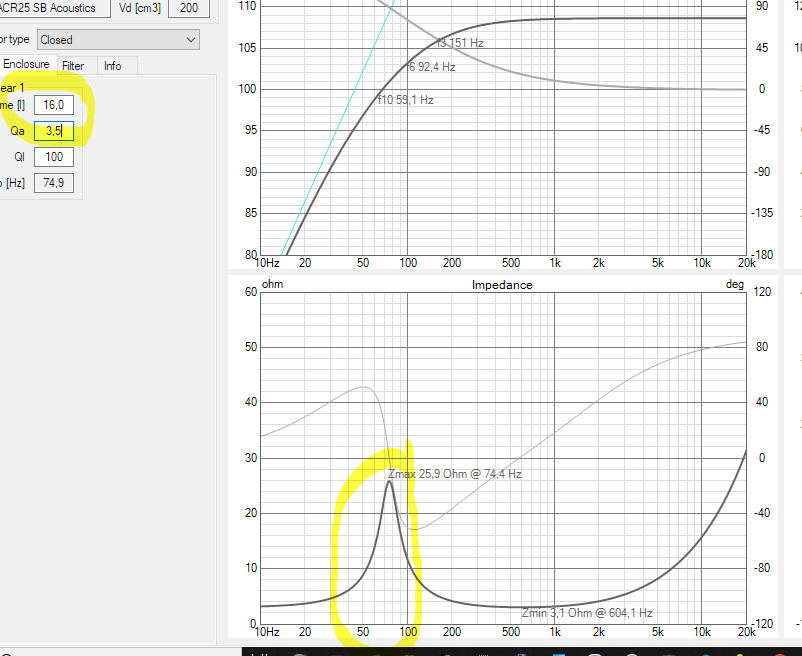Viewport: 802px width, 656px height.
Task: Click the Vd [cm3] field showing 200
Action: coord(189,8)
